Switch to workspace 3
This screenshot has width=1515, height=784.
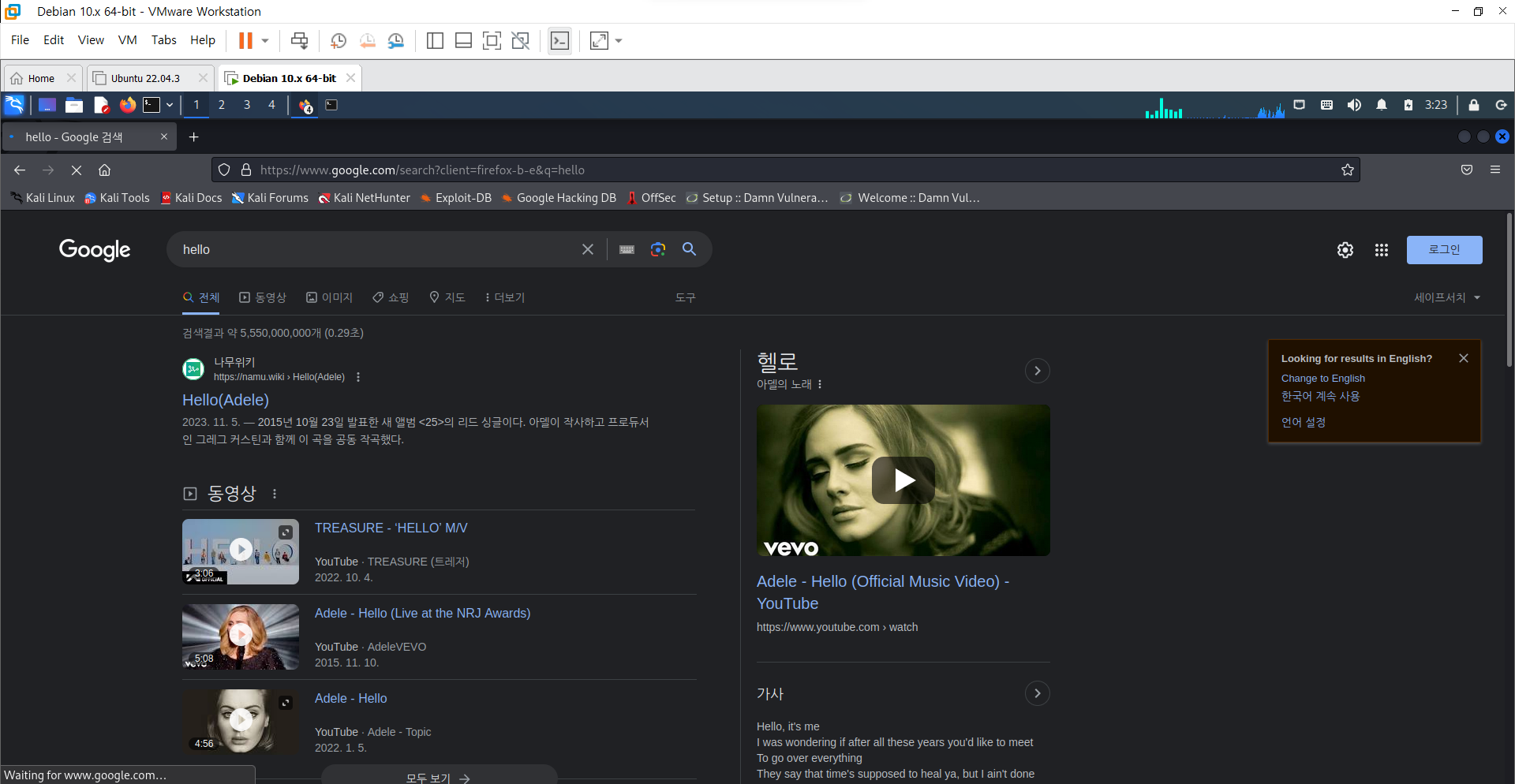point(247,105)
